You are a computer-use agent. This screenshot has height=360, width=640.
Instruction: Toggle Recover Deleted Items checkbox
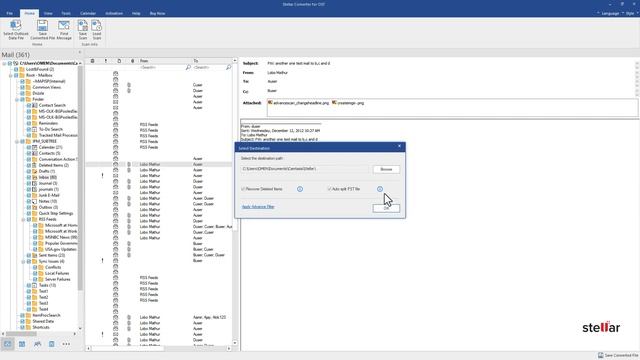[243, 189]
